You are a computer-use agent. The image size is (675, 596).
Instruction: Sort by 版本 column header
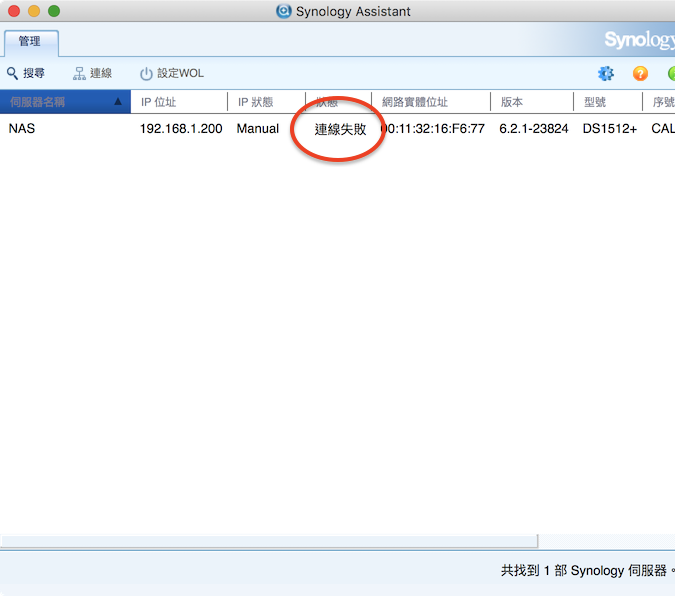(x=532, y=102)
